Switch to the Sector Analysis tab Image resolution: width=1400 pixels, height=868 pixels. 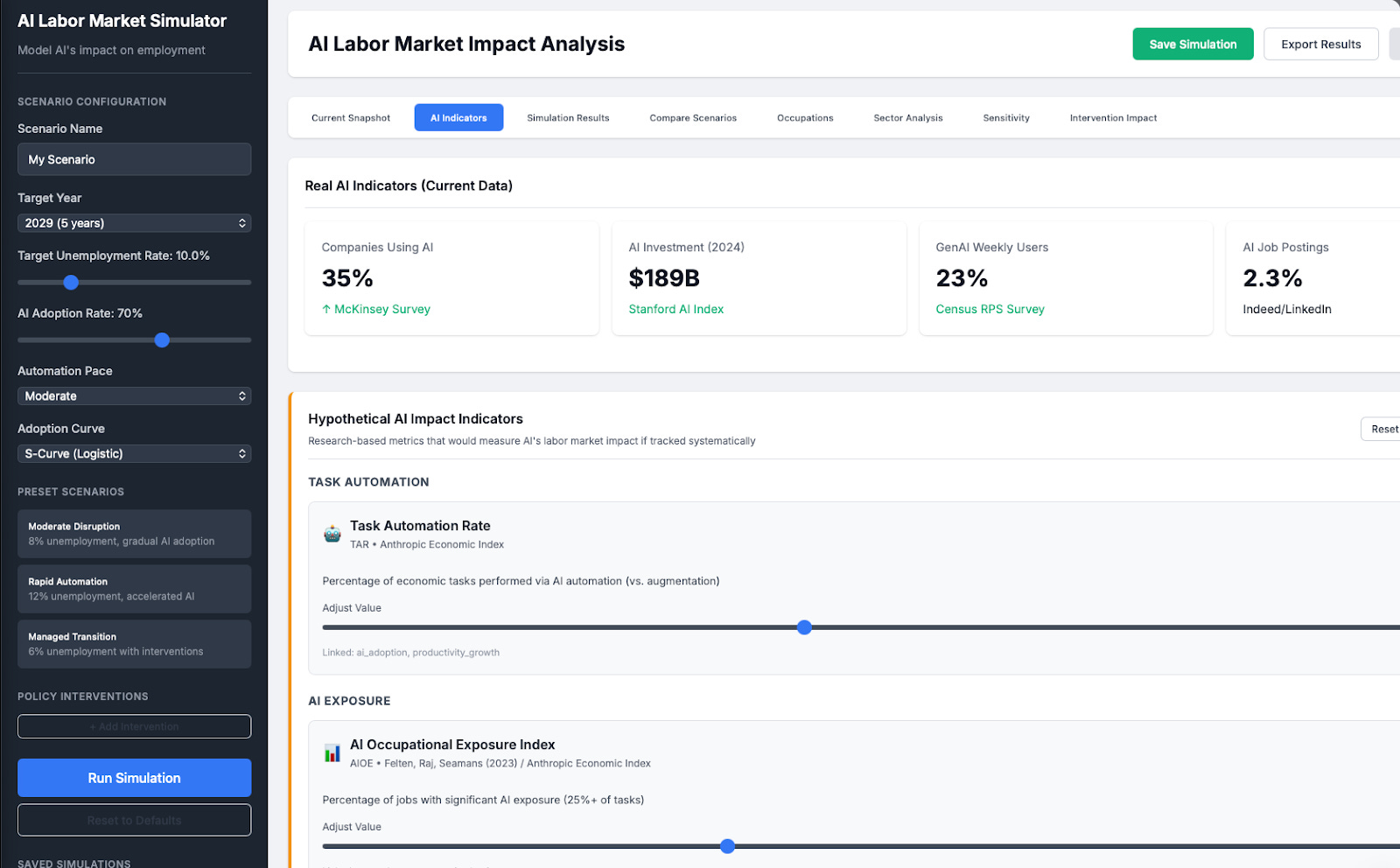click(x=908, y=118)
